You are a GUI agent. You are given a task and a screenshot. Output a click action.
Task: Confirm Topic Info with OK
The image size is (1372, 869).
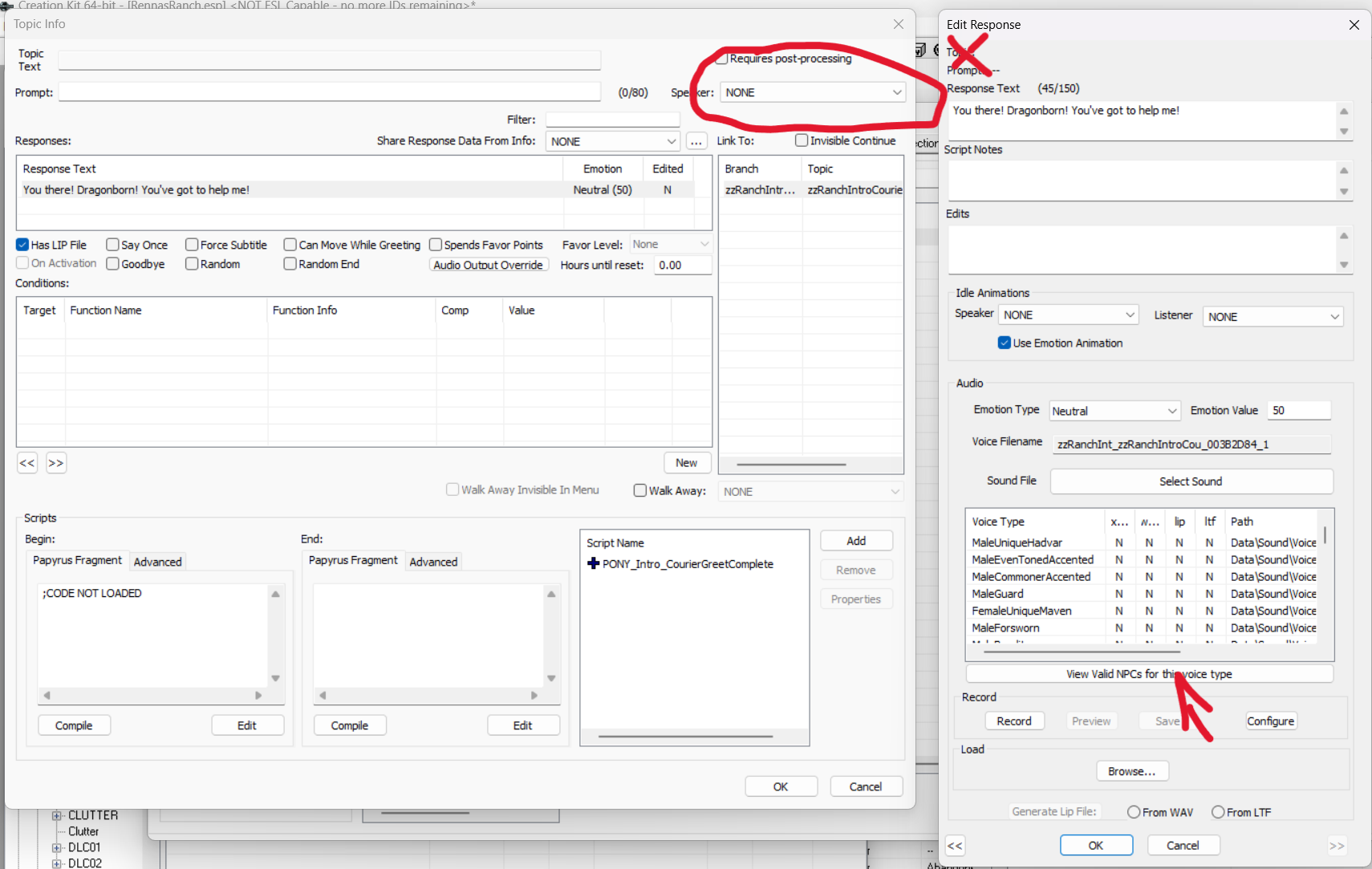[x=781, y=786]
